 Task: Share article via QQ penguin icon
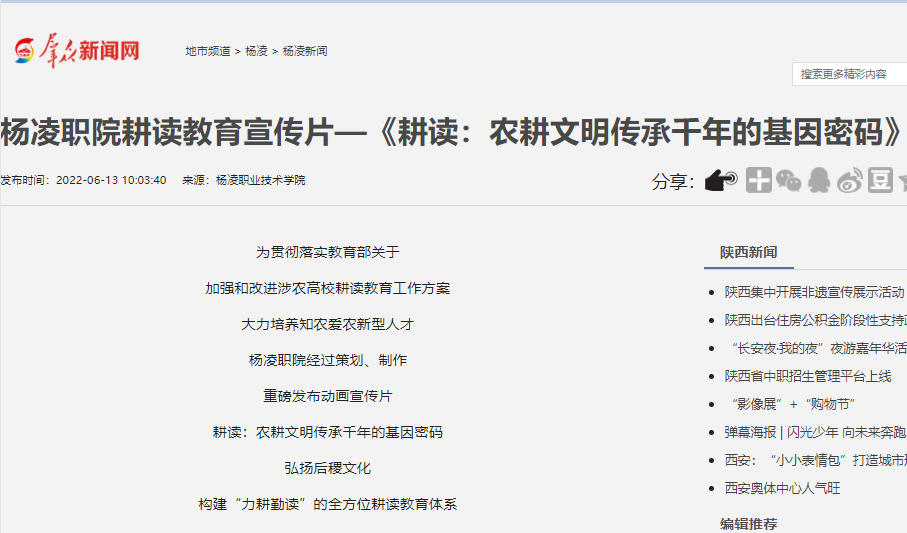pos(819,180)
